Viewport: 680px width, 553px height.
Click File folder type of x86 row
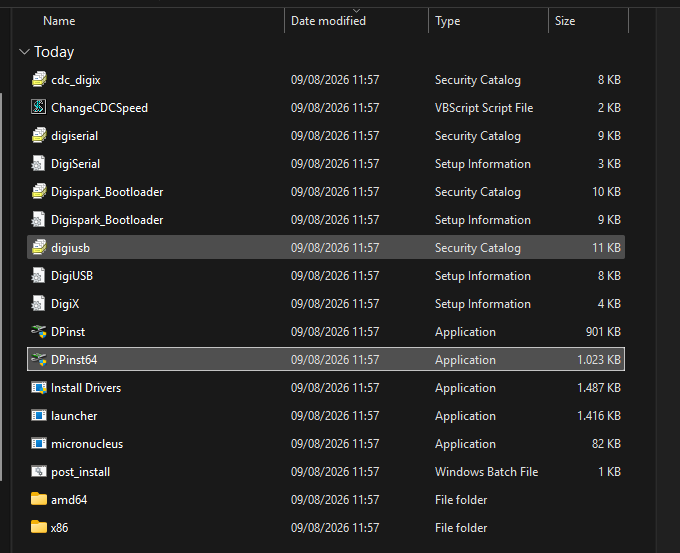coord(461,527)
